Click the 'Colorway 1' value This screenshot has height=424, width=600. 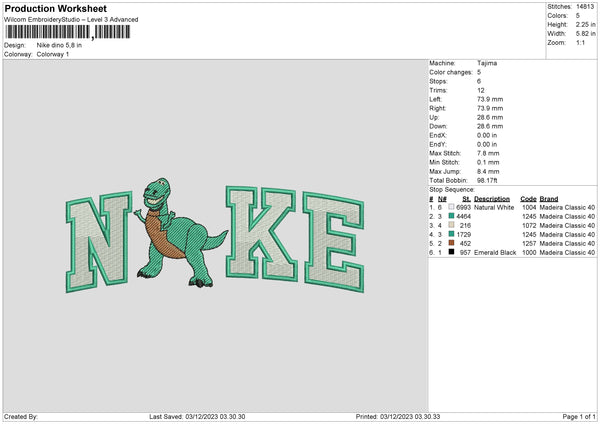coord(53,54)
